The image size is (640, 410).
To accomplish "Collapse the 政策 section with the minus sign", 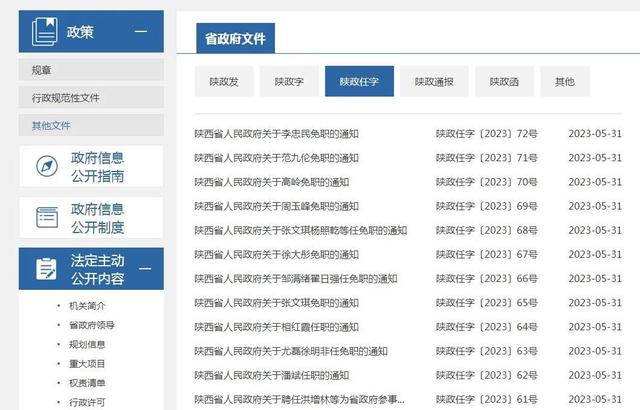I will pyautogui.click(x=141, y=31).
